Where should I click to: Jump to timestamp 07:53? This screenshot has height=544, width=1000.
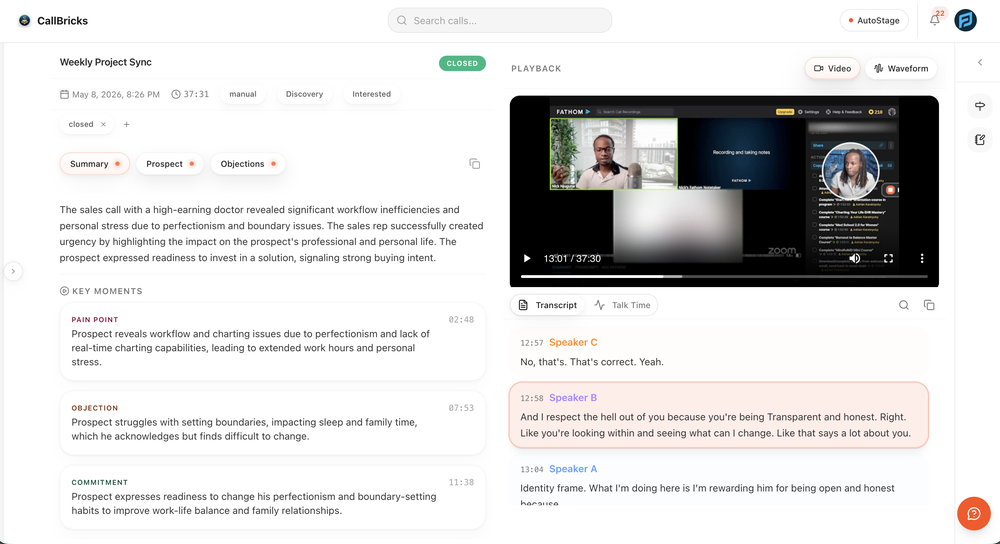460,408
